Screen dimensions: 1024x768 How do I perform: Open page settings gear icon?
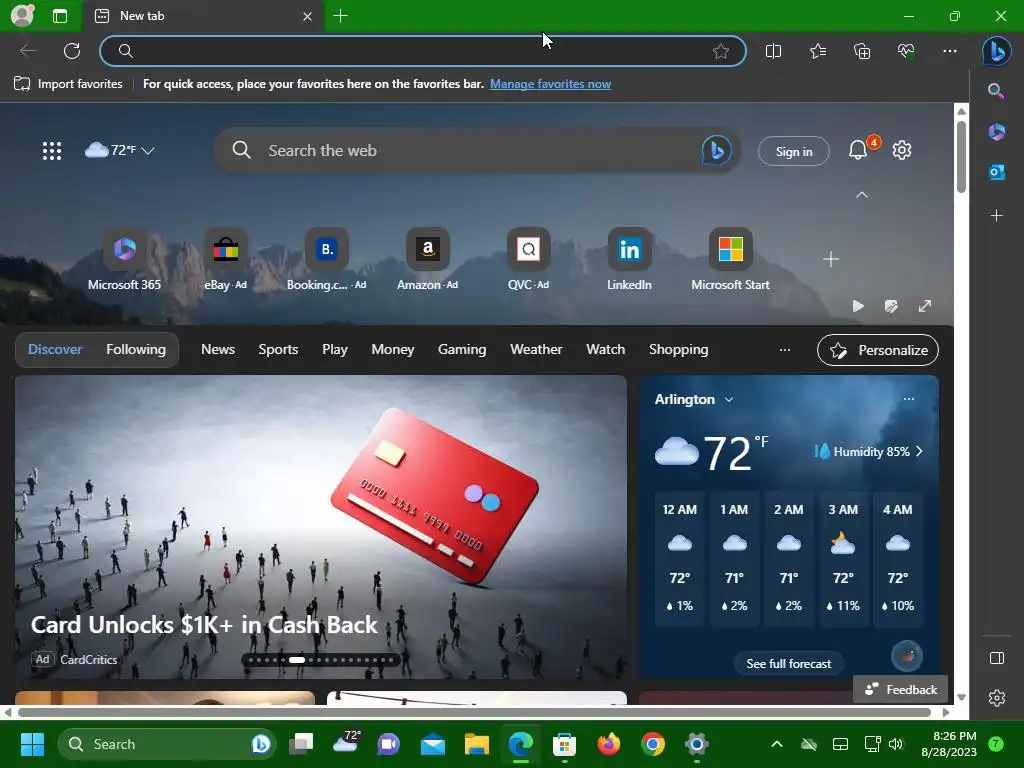pos(902,150)
